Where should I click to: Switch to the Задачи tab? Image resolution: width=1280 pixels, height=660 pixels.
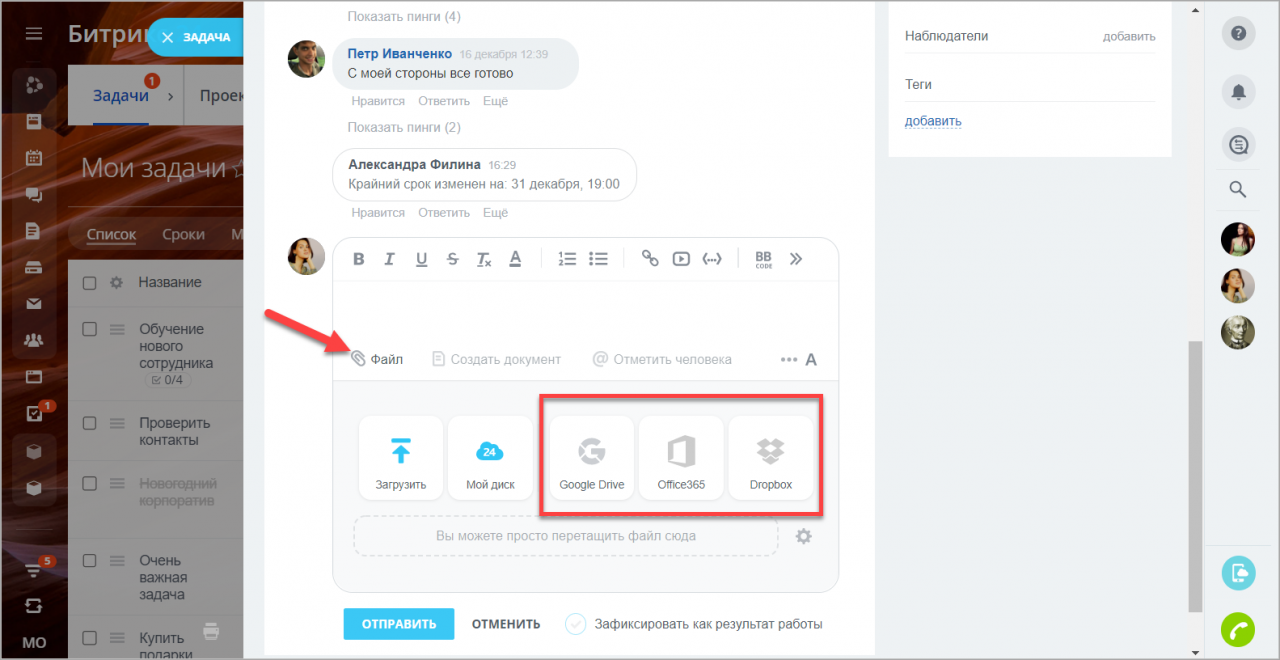click(121, 96)
